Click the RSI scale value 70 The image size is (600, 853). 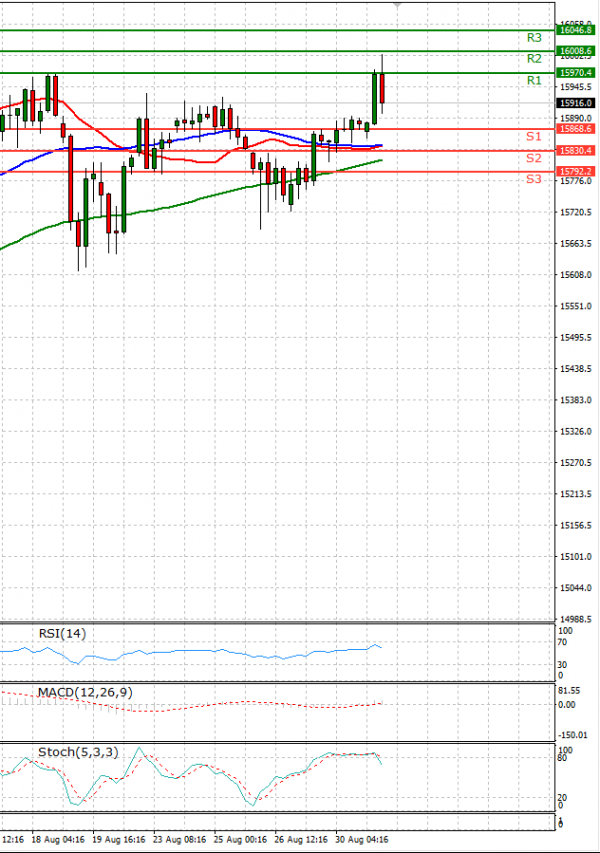tap(562, 642)
